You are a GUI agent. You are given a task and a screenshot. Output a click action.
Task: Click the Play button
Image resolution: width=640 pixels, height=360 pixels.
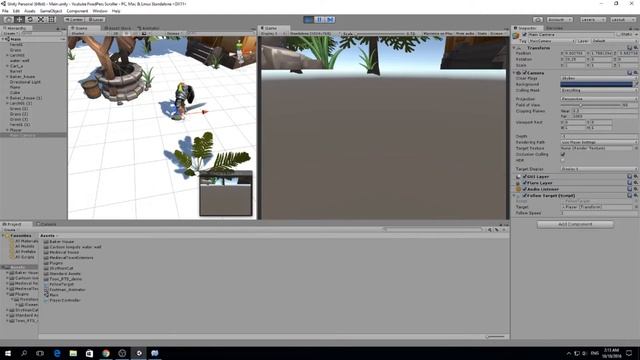[309, 20]
